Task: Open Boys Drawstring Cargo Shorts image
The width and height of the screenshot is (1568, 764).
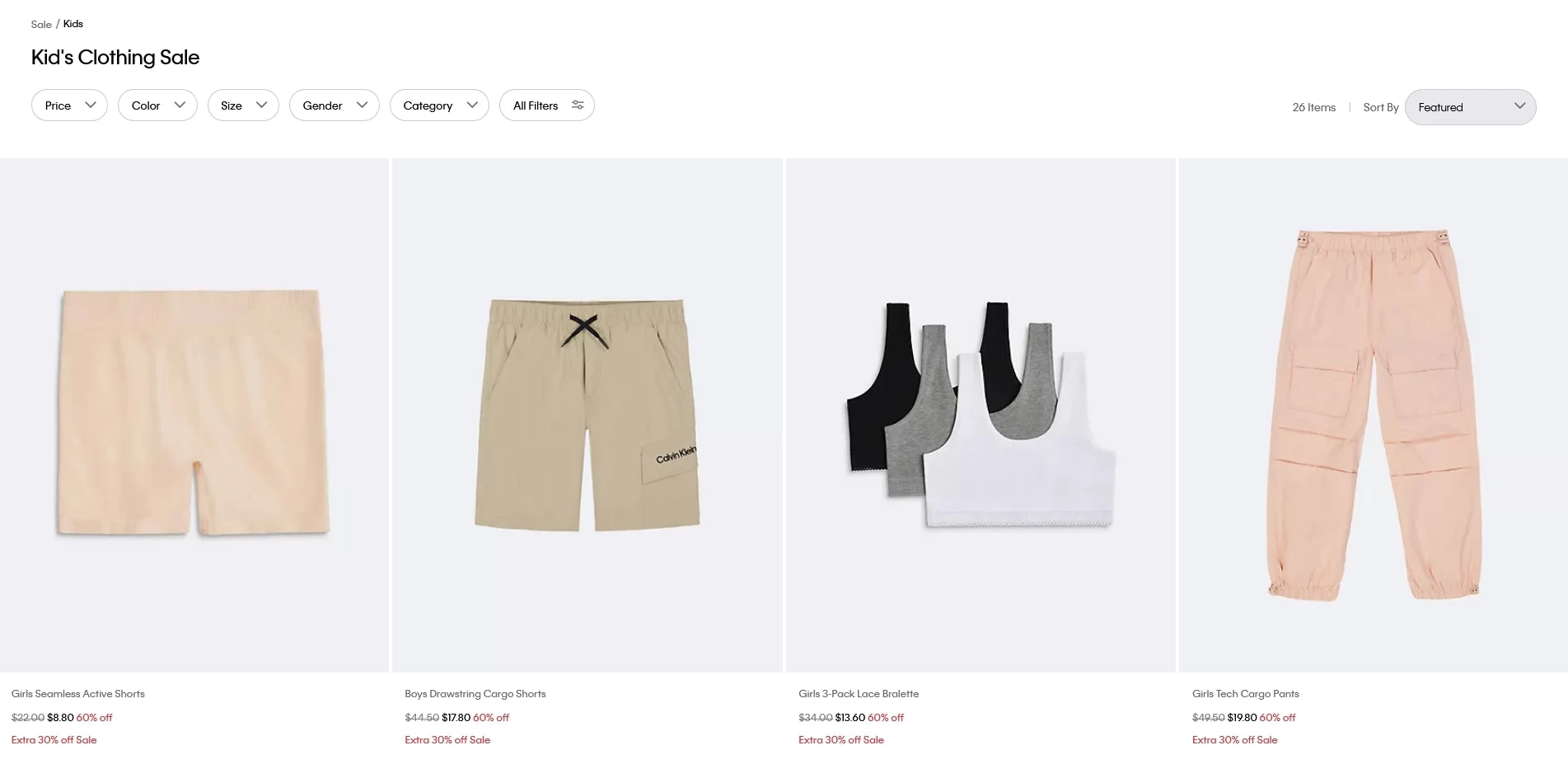Action: point(587,415)
